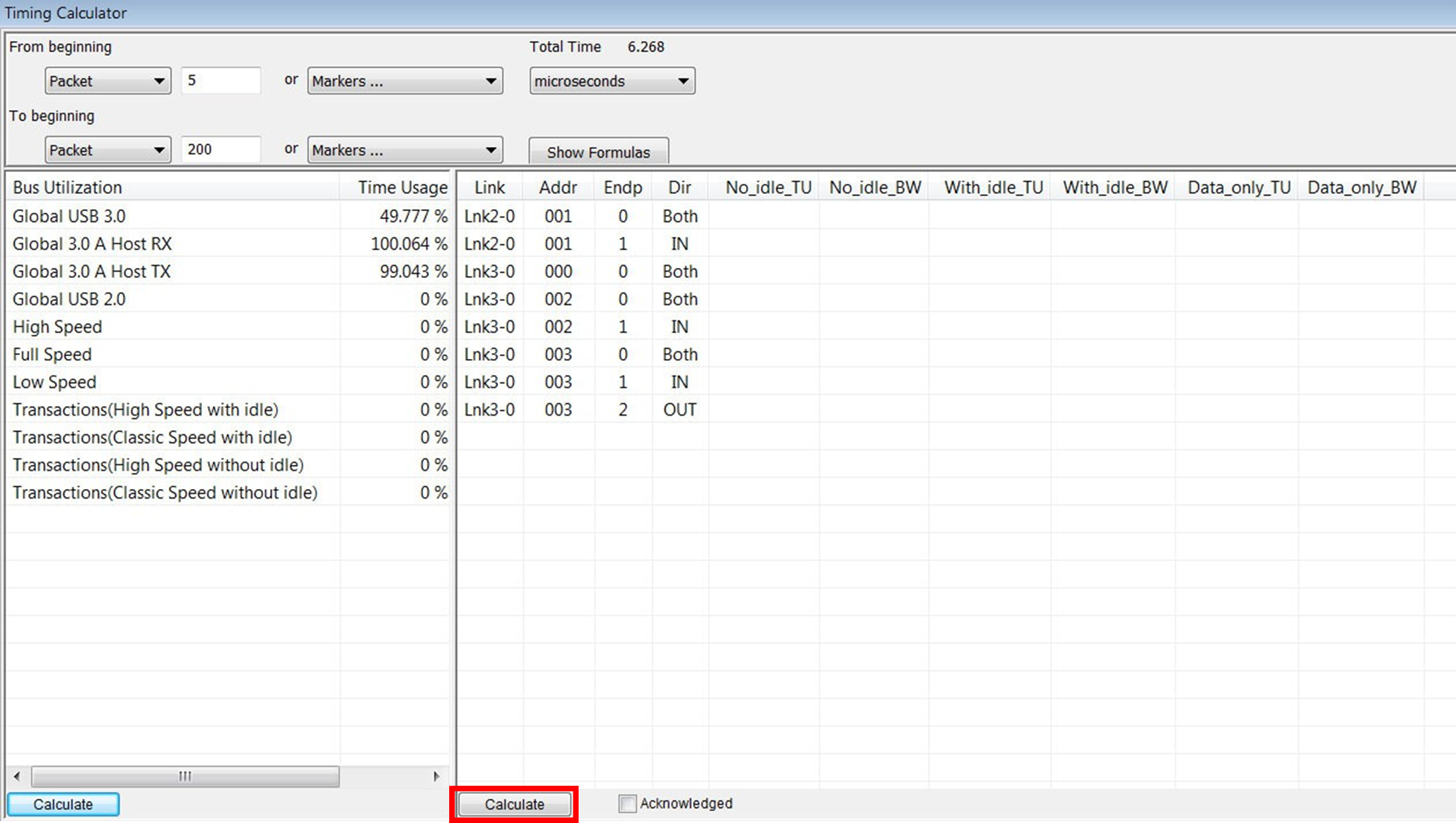1456x823 pixels.
Task: Click the Show Formulas button
Action: click(598, 152)
